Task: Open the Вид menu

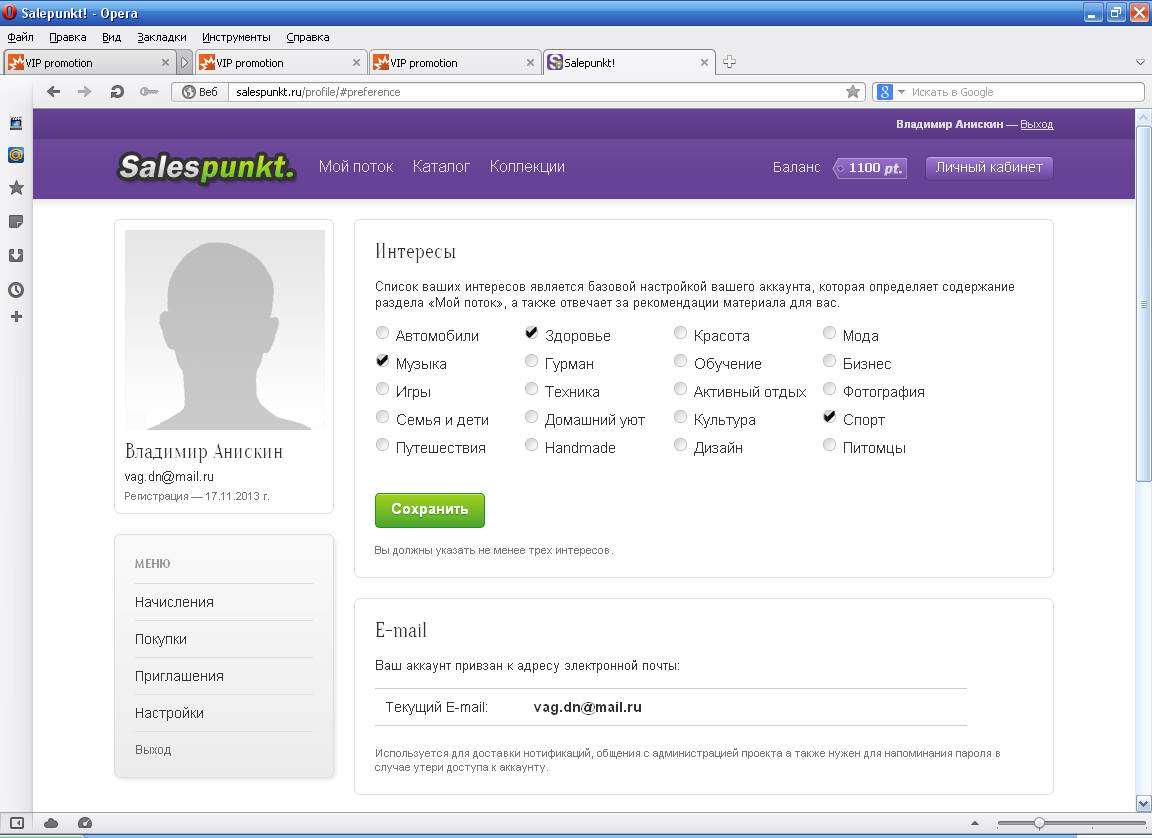Action: click(x=112, y=37)
